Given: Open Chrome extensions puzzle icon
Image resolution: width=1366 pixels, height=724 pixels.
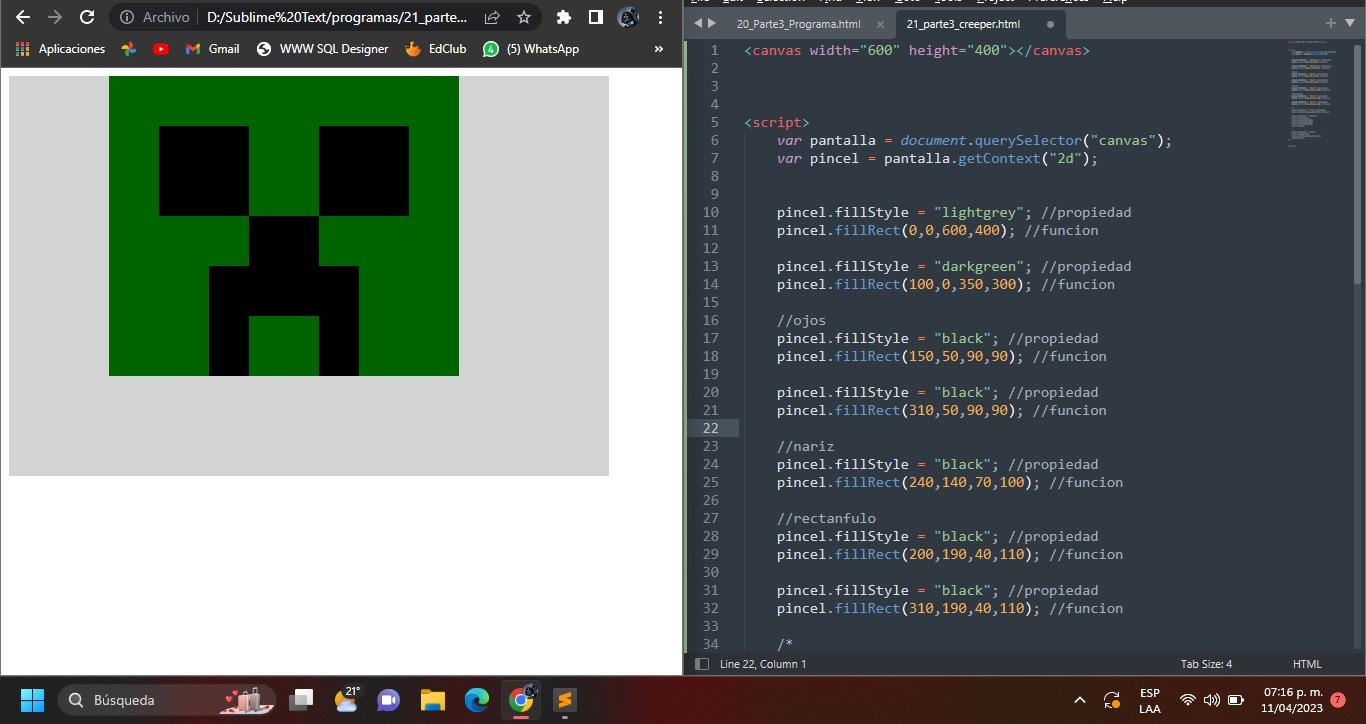Looking at the screenshot, I should coord(564,17).
